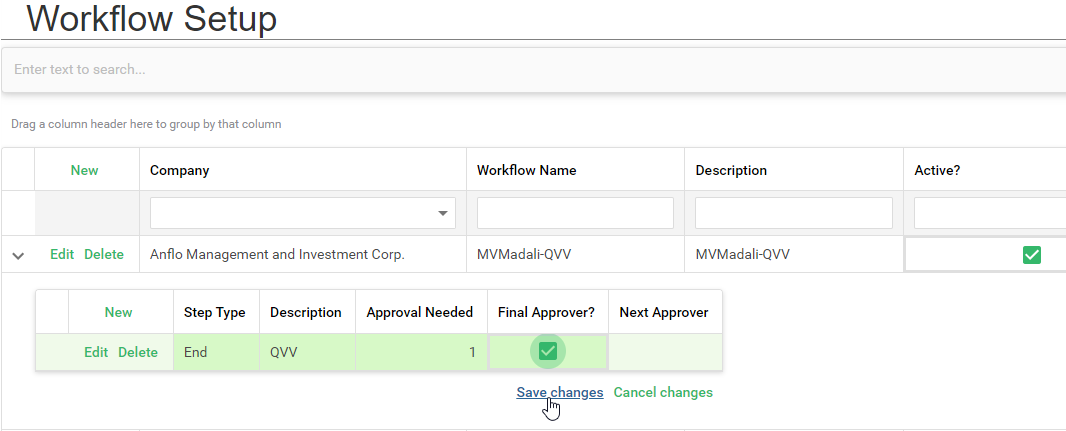Add a New workflow in main grid
This screenshot has width=1066, height=431.
pos(85,170)
